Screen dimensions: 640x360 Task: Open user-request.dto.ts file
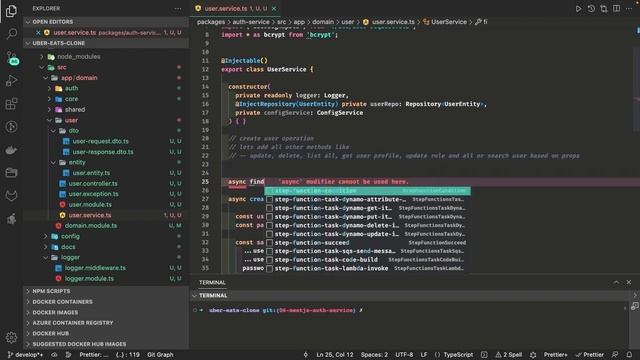pos(100,141)
